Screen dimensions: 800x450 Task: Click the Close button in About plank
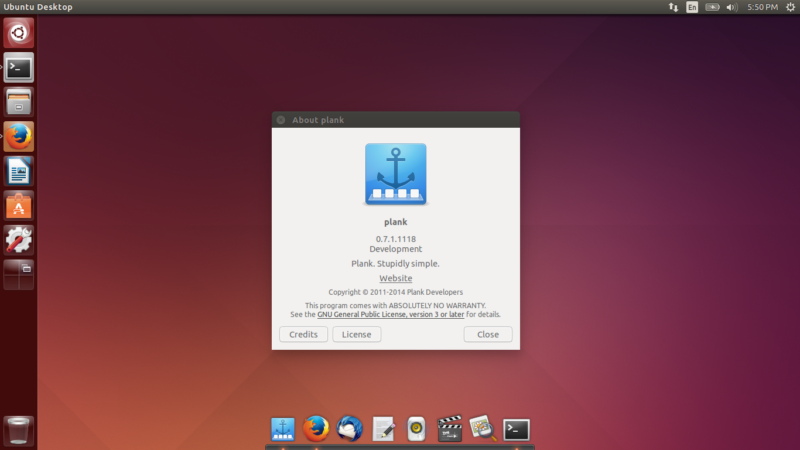[488, 334]
